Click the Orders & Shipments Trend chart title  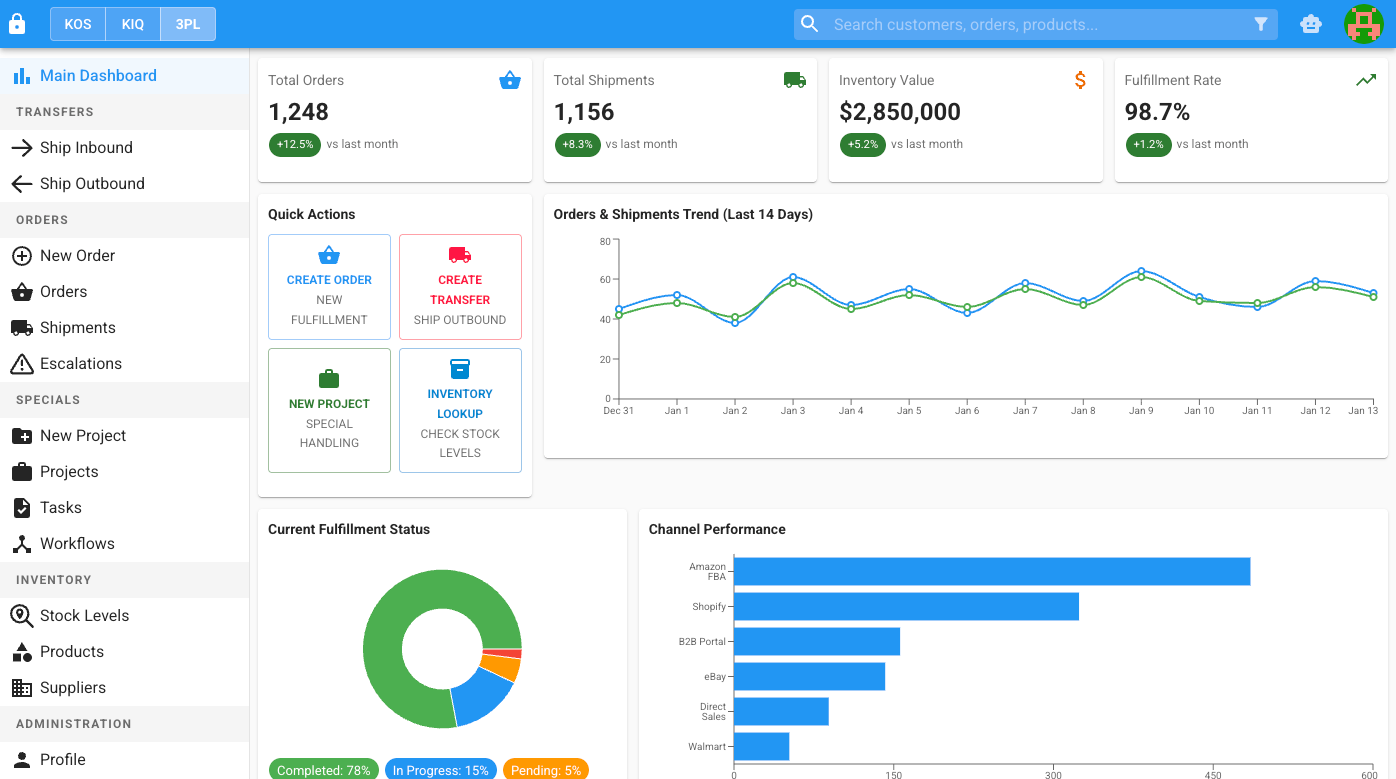click(683, 214)
